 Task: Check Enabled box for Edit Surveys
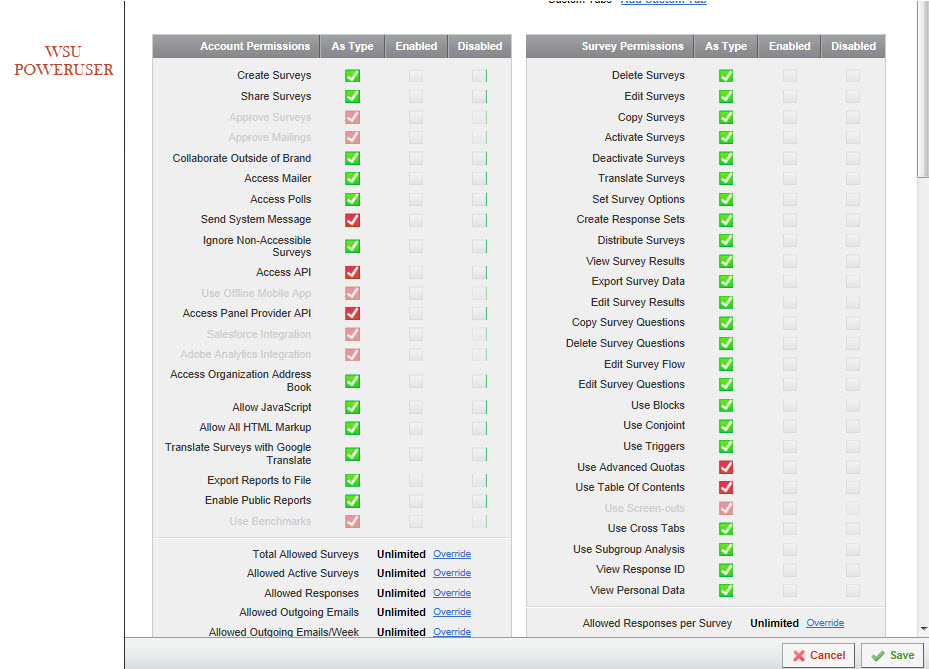[x=790, y=97]
